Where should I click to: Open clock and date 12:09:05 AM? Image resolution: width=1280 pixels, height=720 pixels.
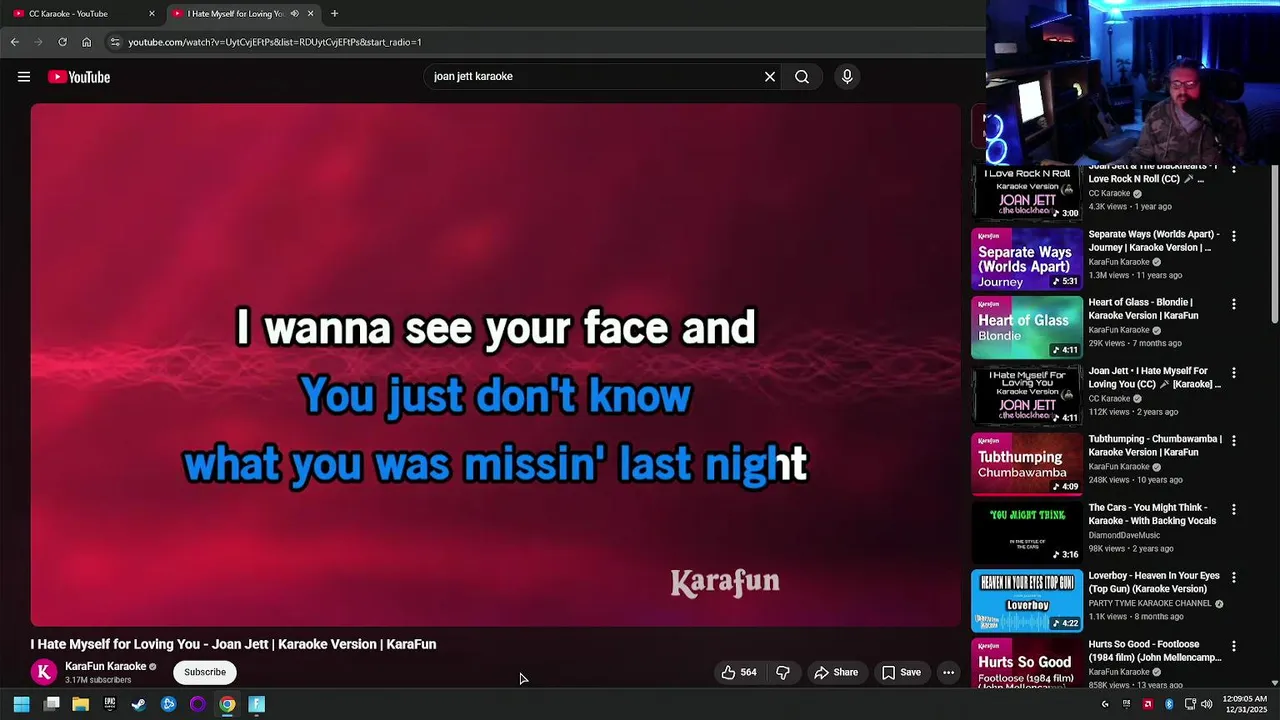(x=1244, y=704)
